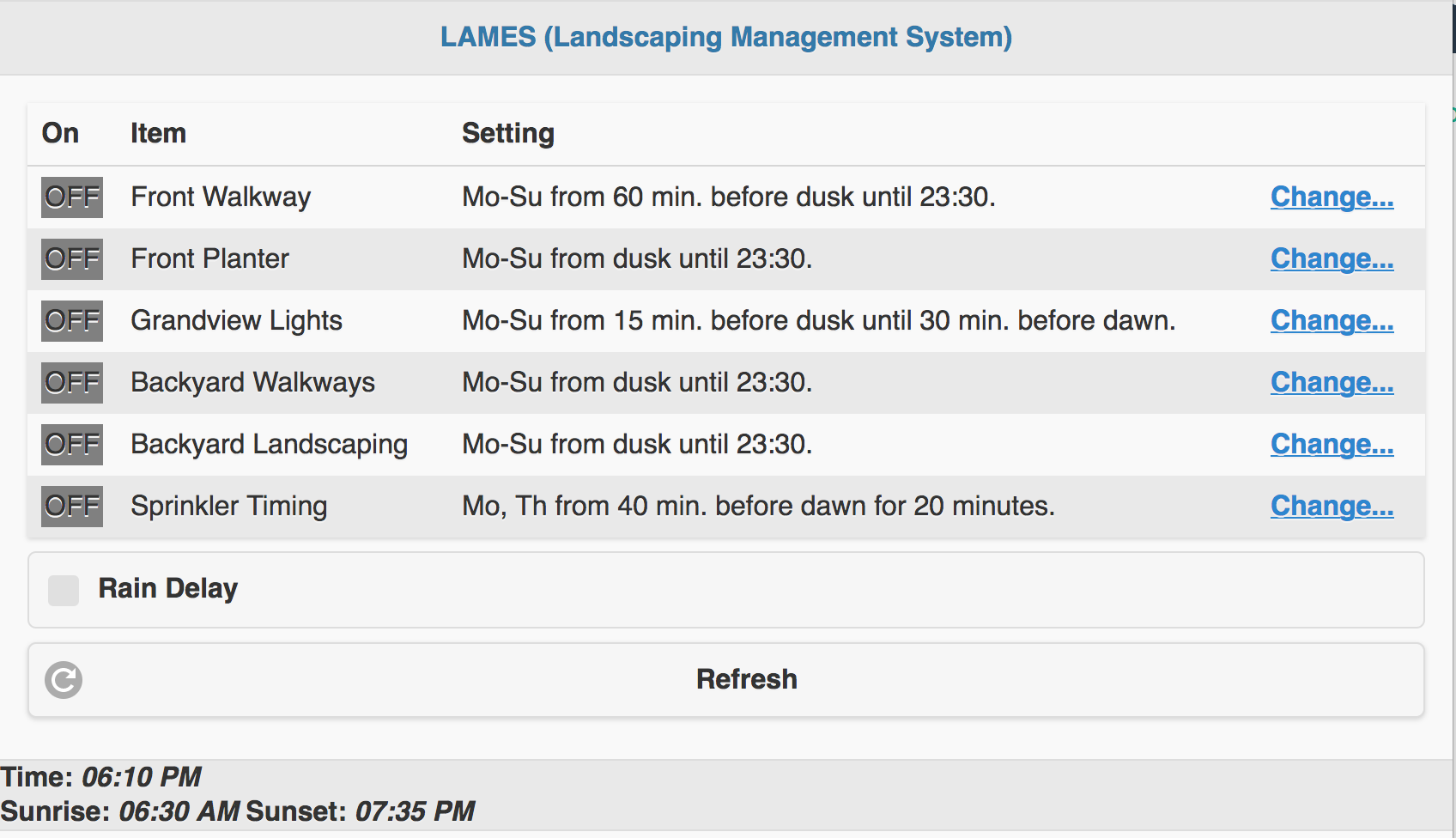This screenshot has height=838, width=1456.
Task: Toggle the Grandview Lights OFF switch
Action: 72,321
